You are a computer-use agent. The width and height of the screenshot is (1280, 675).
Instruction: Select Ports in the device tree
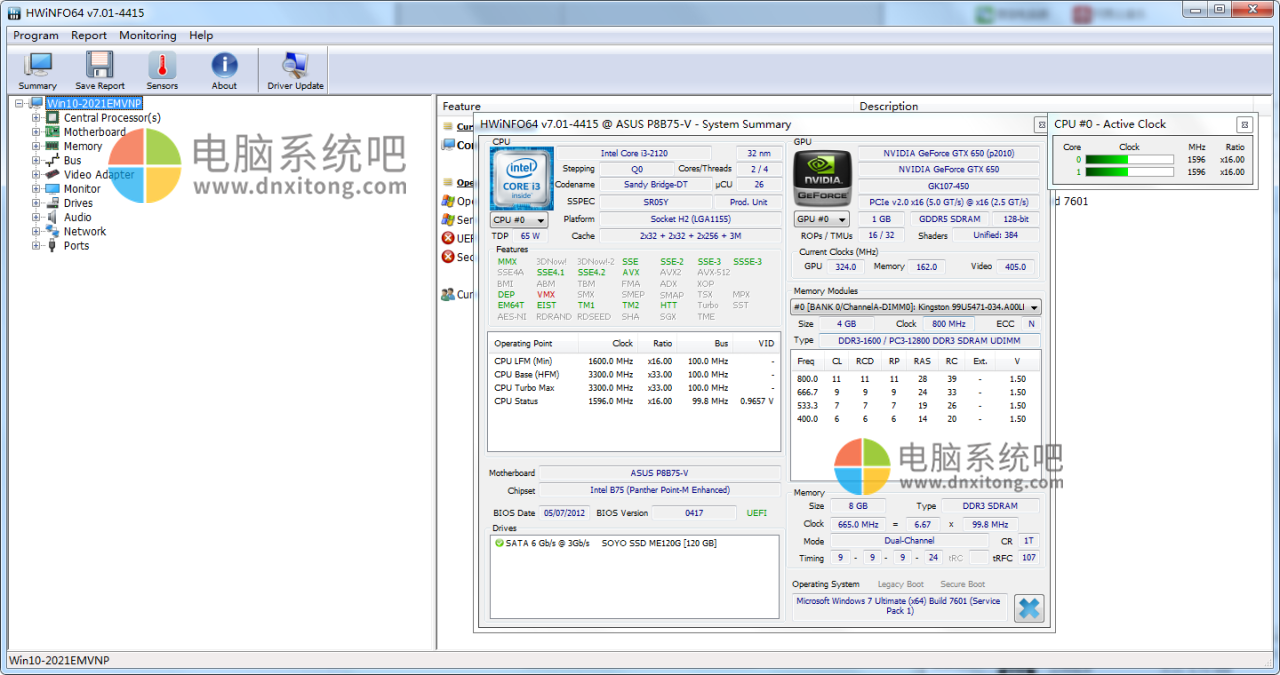[77, 245]
